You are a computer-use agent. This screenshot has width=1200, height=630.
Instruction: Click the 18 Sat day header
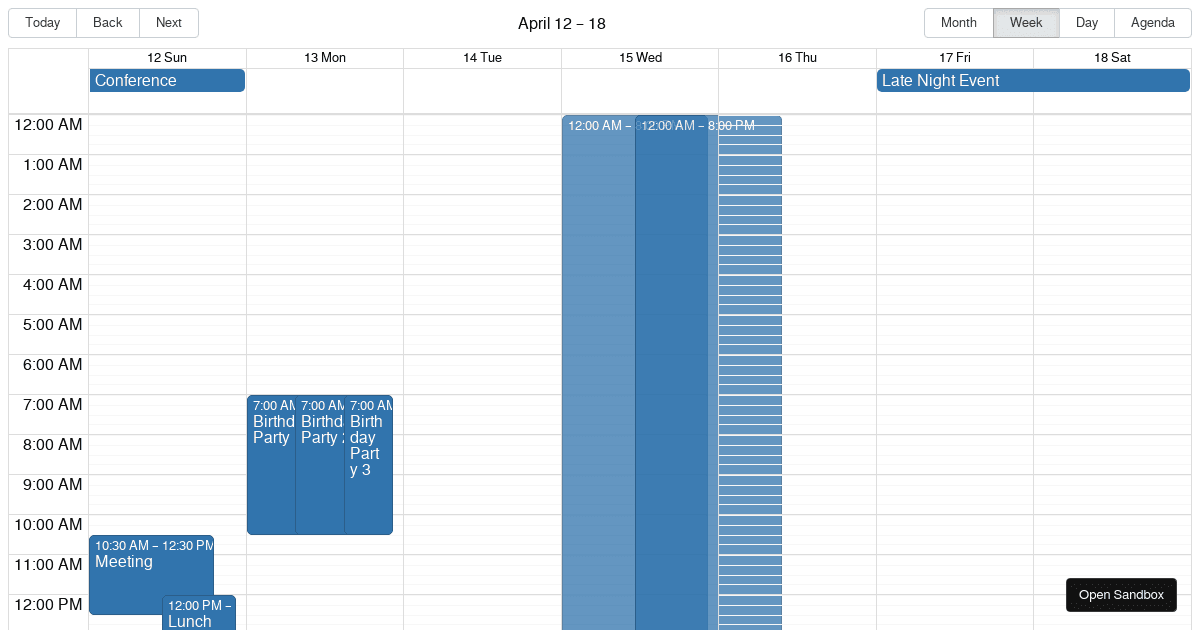pyautogui.click(x=1112, y=57)
